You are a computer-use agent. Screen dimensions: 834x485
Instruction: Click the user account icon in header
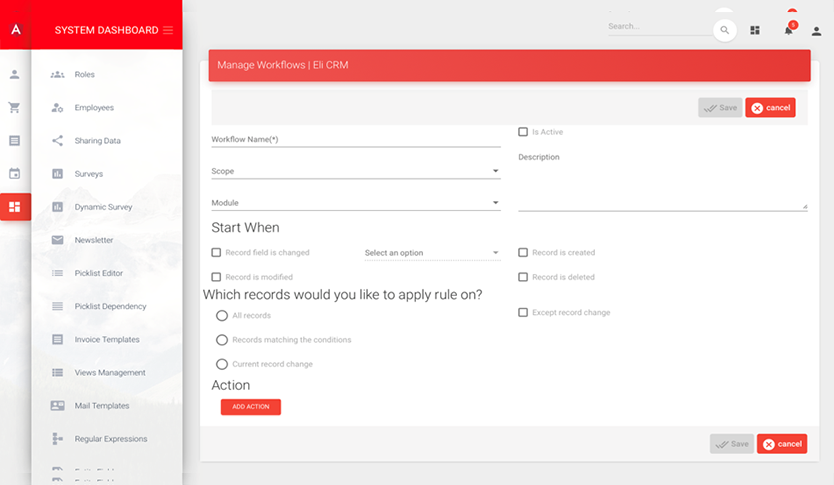pos(816,31)
